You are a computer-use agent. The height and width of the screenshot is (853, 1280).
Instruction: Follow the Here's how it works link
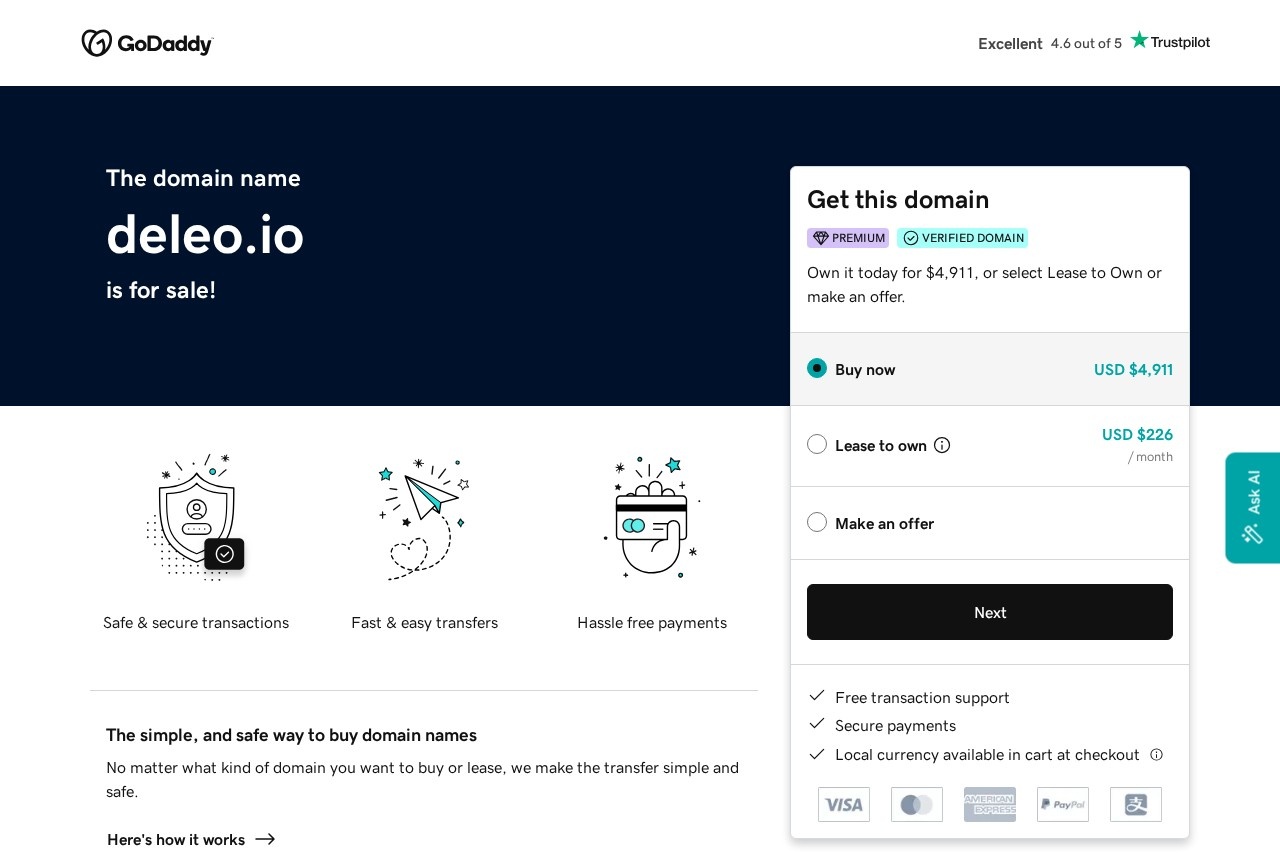[190, 839]
